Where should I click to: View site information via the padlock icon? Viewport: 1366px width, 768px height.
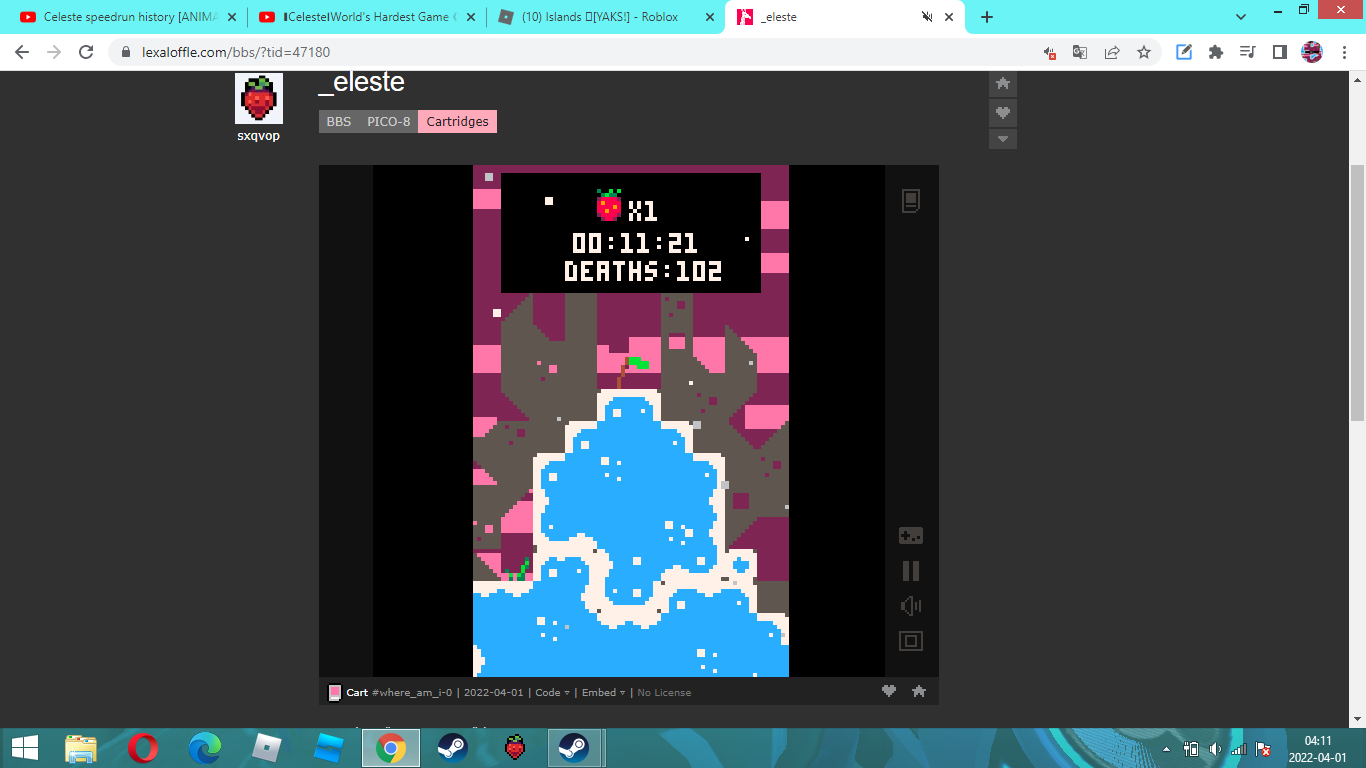click(126, 52)
